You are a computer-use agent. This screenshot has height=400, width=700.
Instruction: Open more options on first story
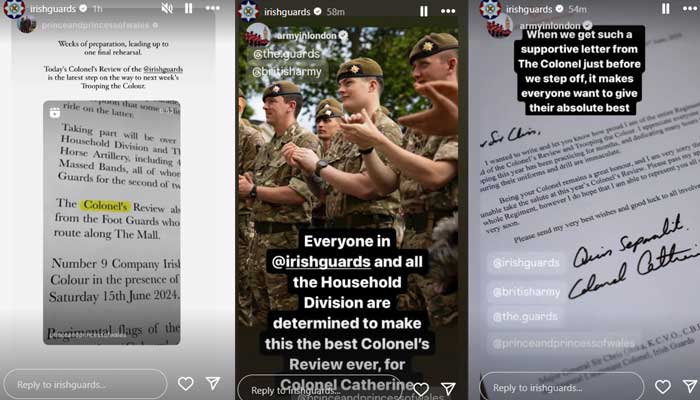coord(212,8)
